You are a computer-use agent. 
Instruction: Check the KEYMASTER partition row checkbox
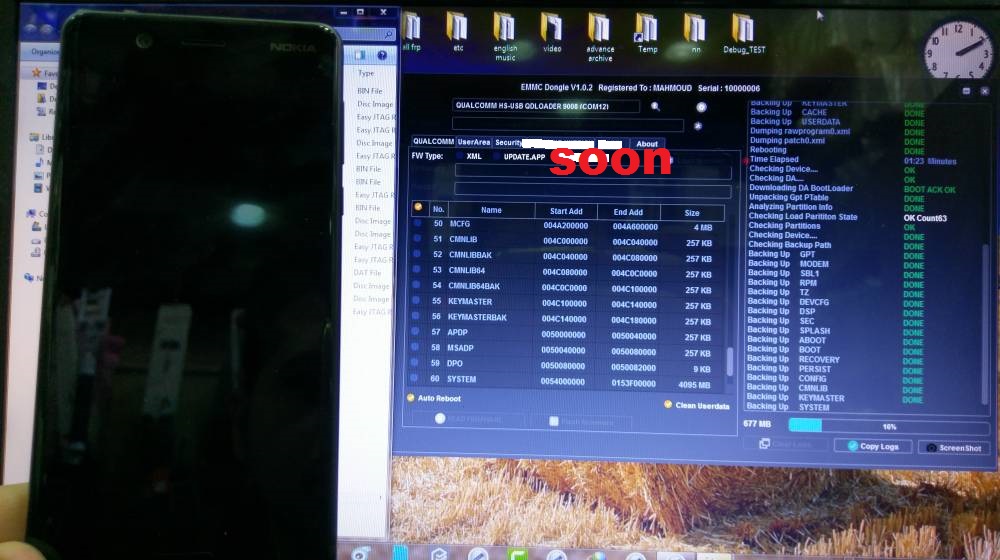point(416,300)
